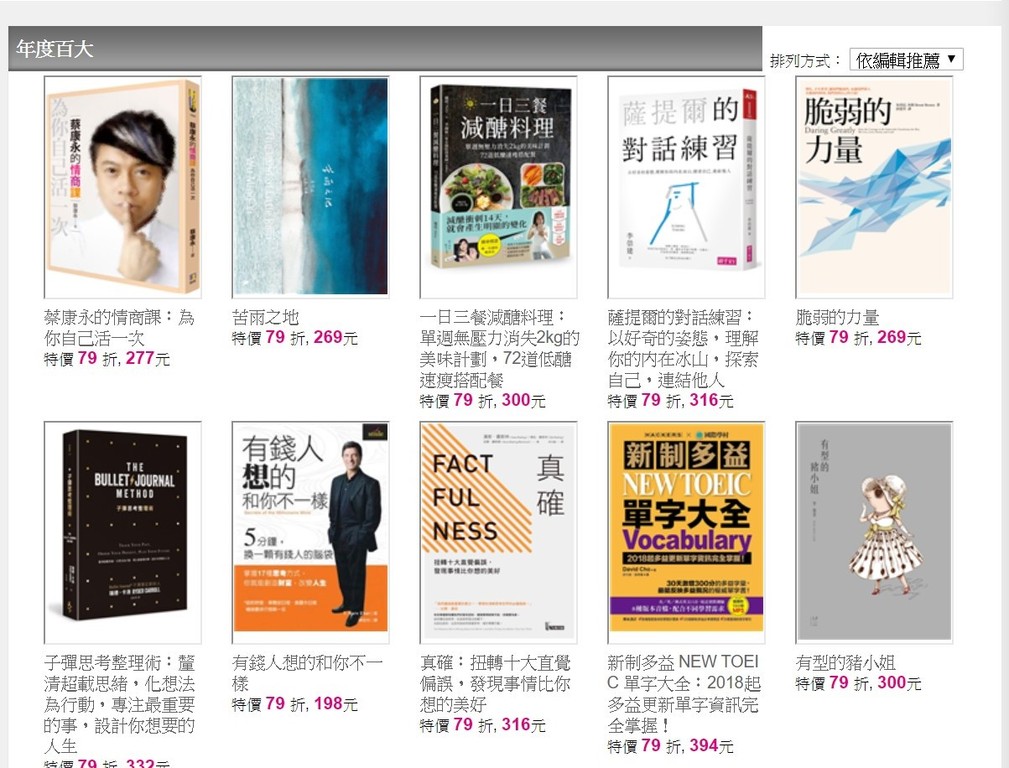Click the 有型的豬小姐 title link
This screenshot has height=768, width=1009.
tap(845, 662)
